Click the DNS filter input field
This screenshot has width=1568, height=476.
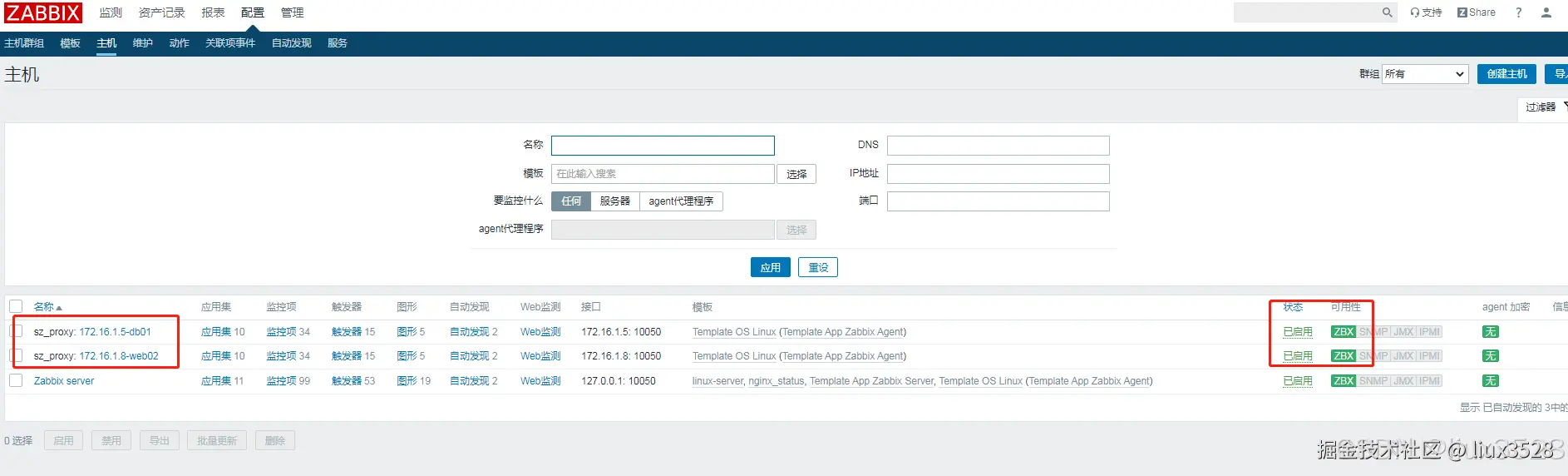[998, 146]
